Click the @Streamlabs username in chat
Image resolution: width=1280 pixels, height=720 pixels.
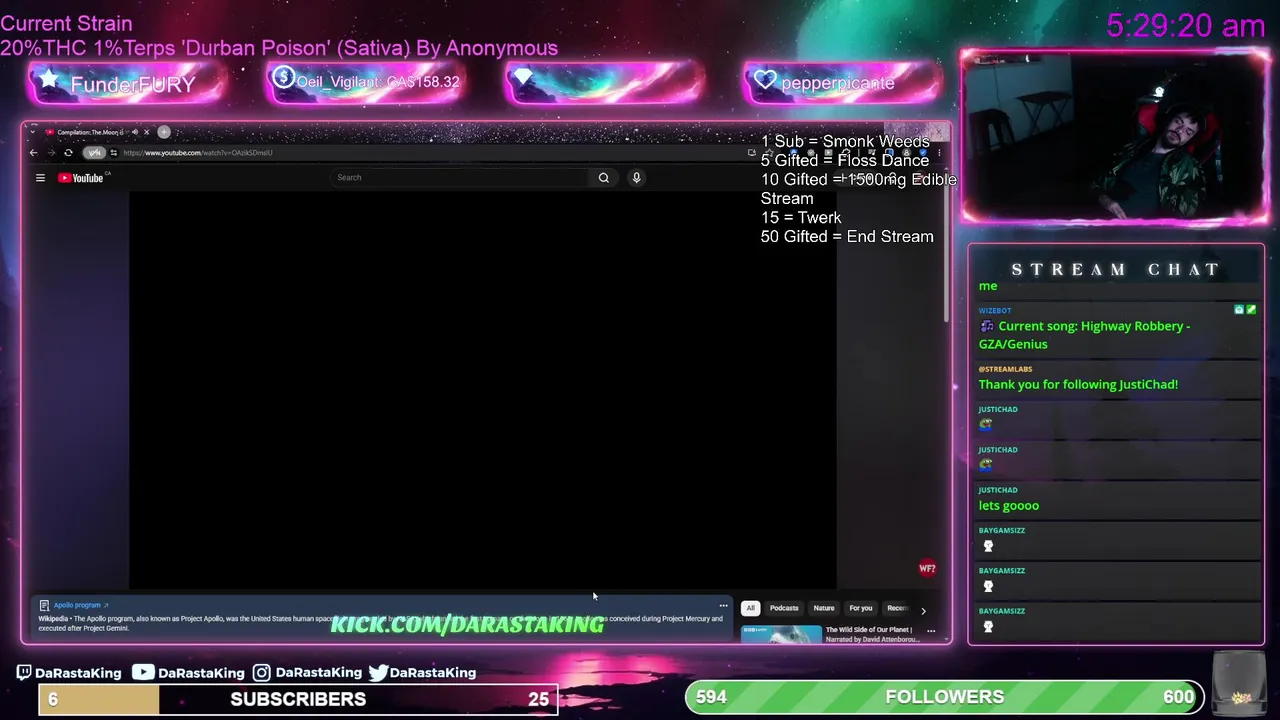[1005, 369]
